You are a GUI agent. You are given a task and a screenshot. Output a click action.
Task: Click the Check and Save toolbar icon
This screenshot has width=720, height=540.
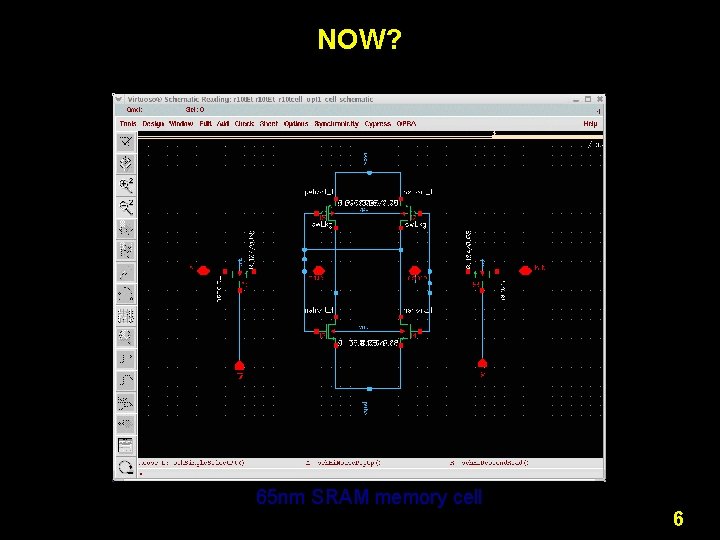(x=125, y=141)
